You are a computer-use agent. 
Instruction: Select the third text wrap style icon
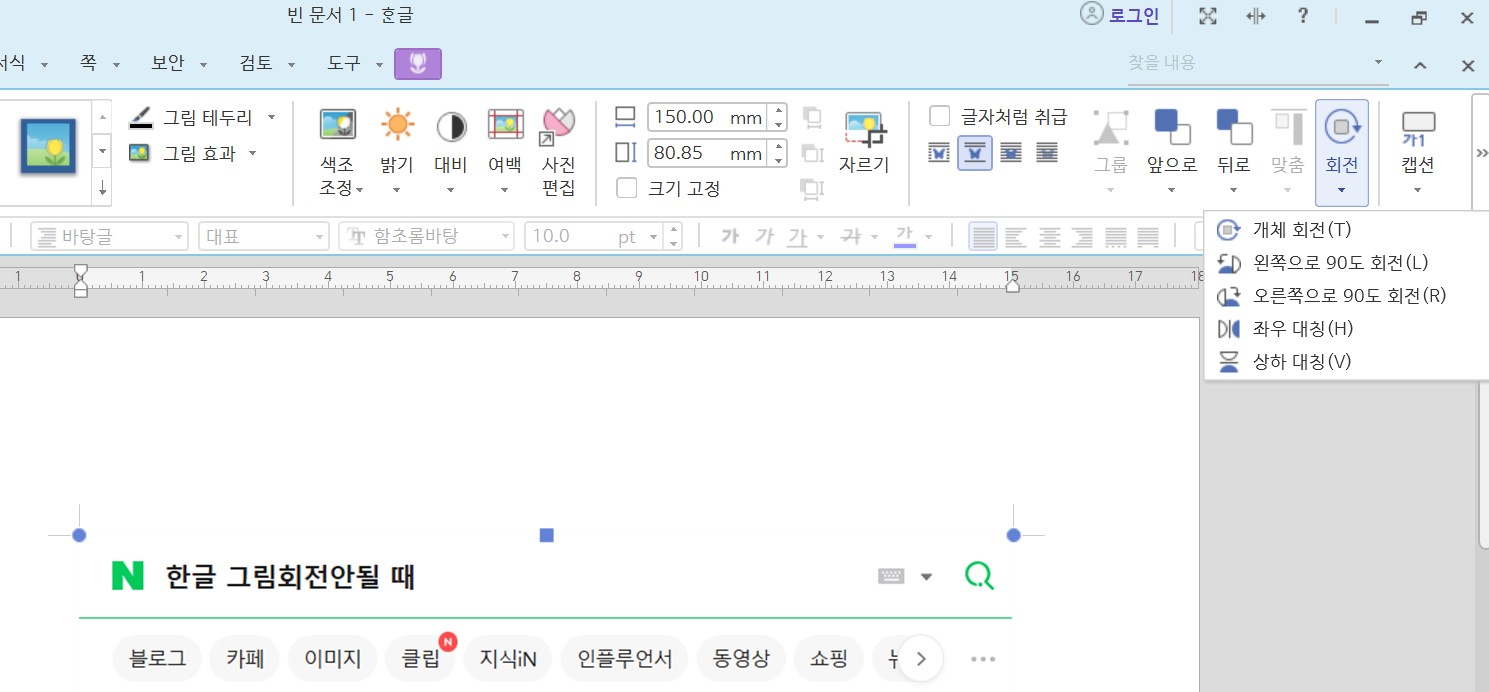(1011, 153)
